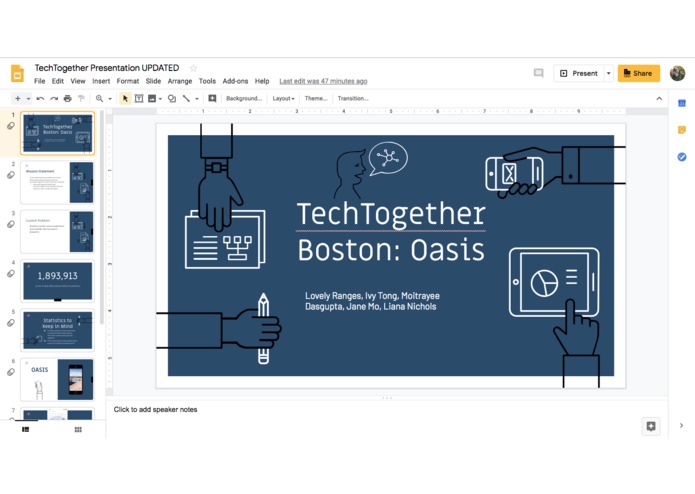Select slide 5 Statistics thumbnail
This screenshot has width=695, height=494.
58,330
